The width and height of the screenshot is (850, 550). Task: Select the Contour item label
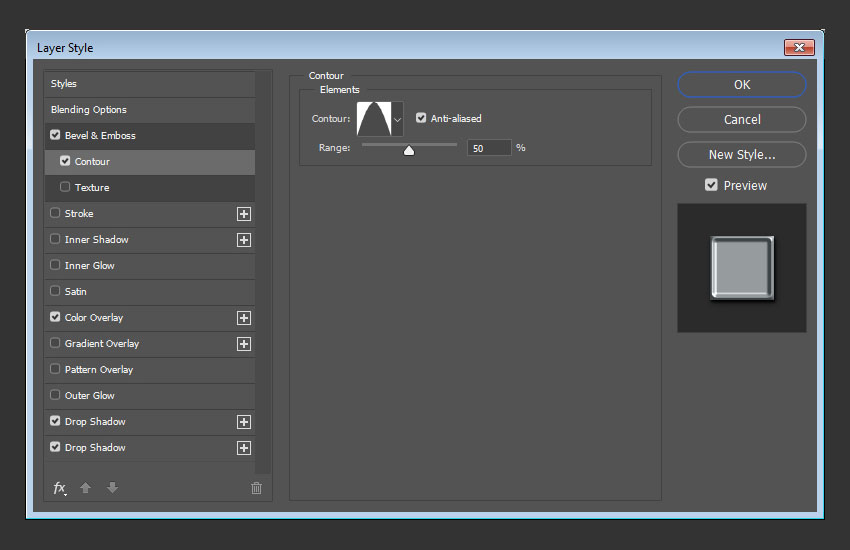coord(92,161)
